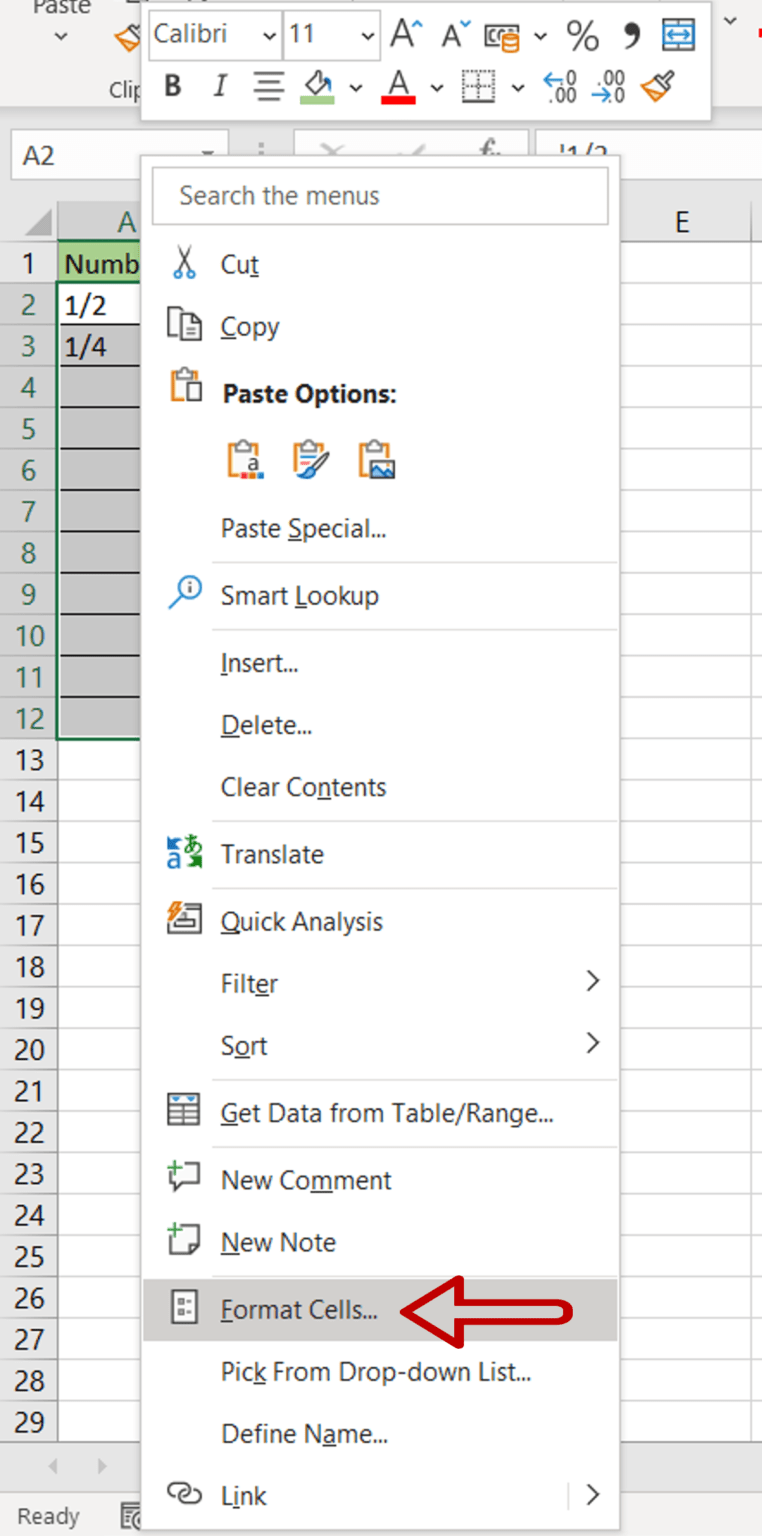Click the Decrease Decimal icon

point(610,88)
